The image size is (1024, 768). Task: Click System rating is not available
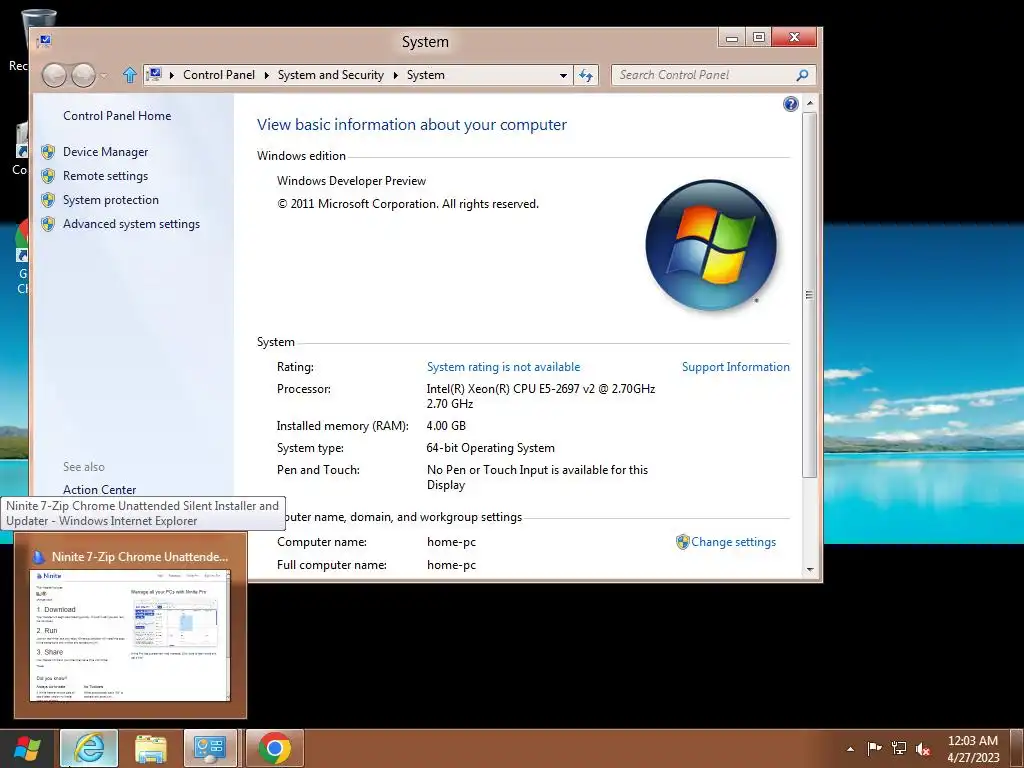[503, 367]
